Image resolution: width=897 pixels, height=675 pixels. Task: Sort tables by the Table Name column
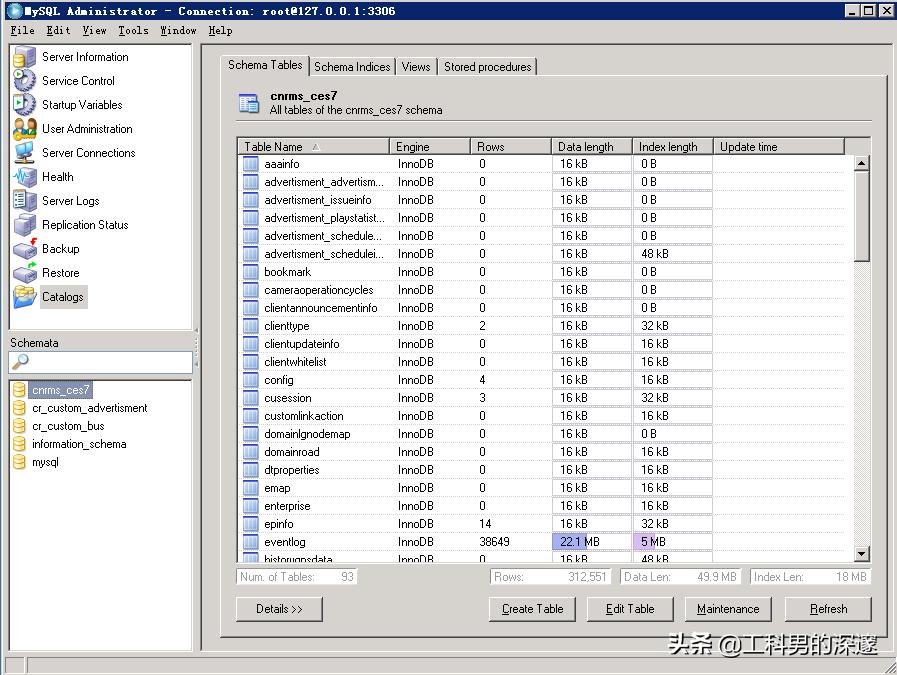pos(313,147)
